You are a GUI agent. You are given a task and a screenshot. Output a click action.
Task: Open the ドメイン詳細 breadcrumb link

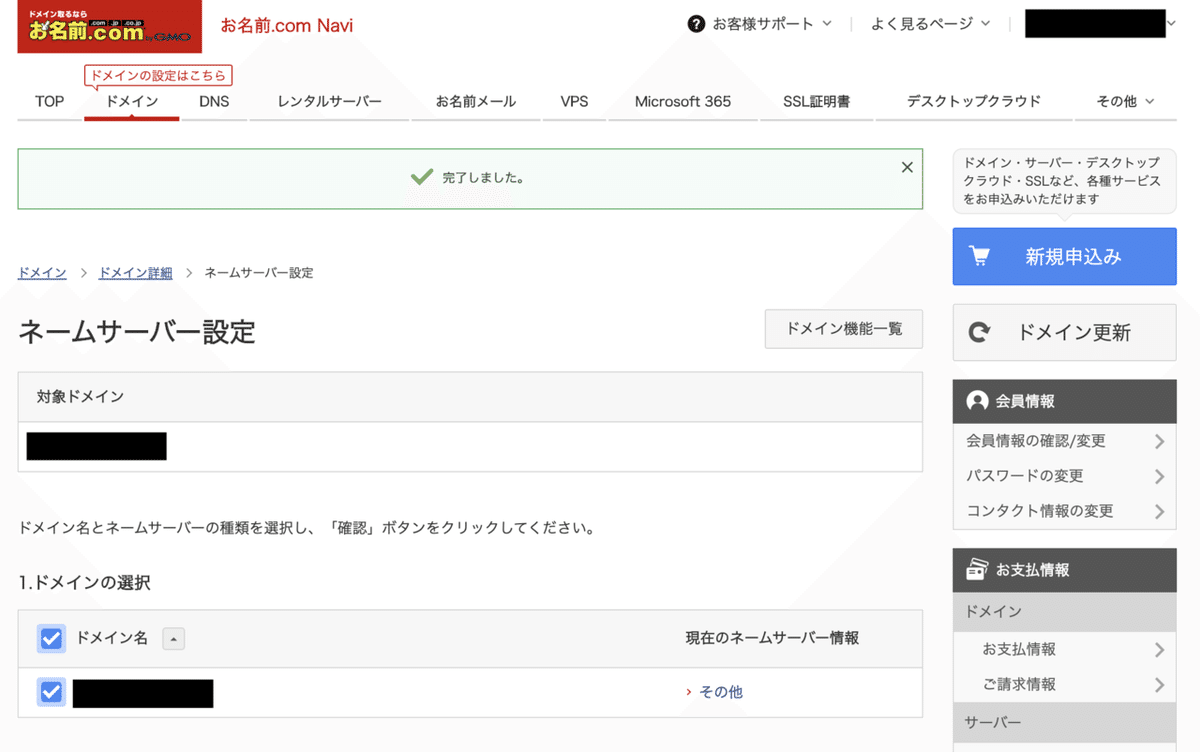coord(135,272)
